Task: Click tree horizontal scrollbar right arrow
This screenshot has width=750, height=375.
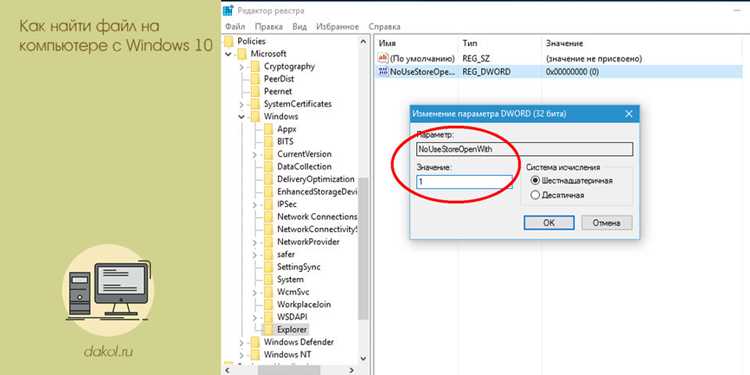Action: 351,370
